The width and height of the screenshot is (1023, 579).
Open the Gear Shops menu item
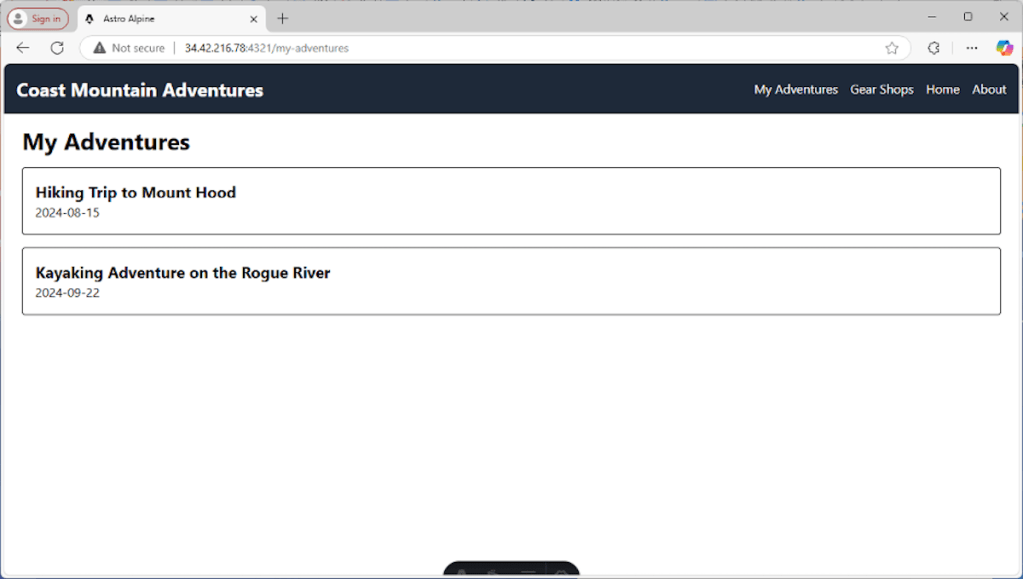[881, 89]
